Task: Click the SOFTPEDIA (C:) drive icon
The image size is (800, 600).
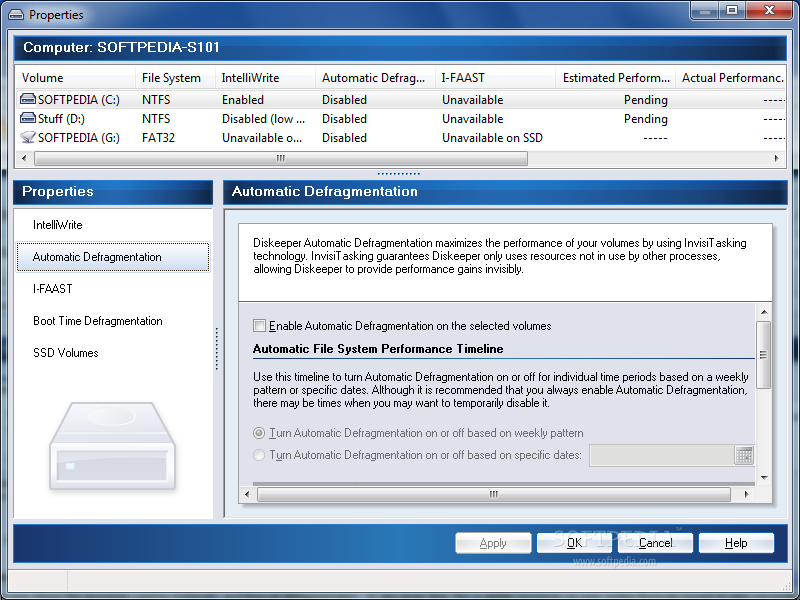Action: pyautogui.click(x=28, y=99)
